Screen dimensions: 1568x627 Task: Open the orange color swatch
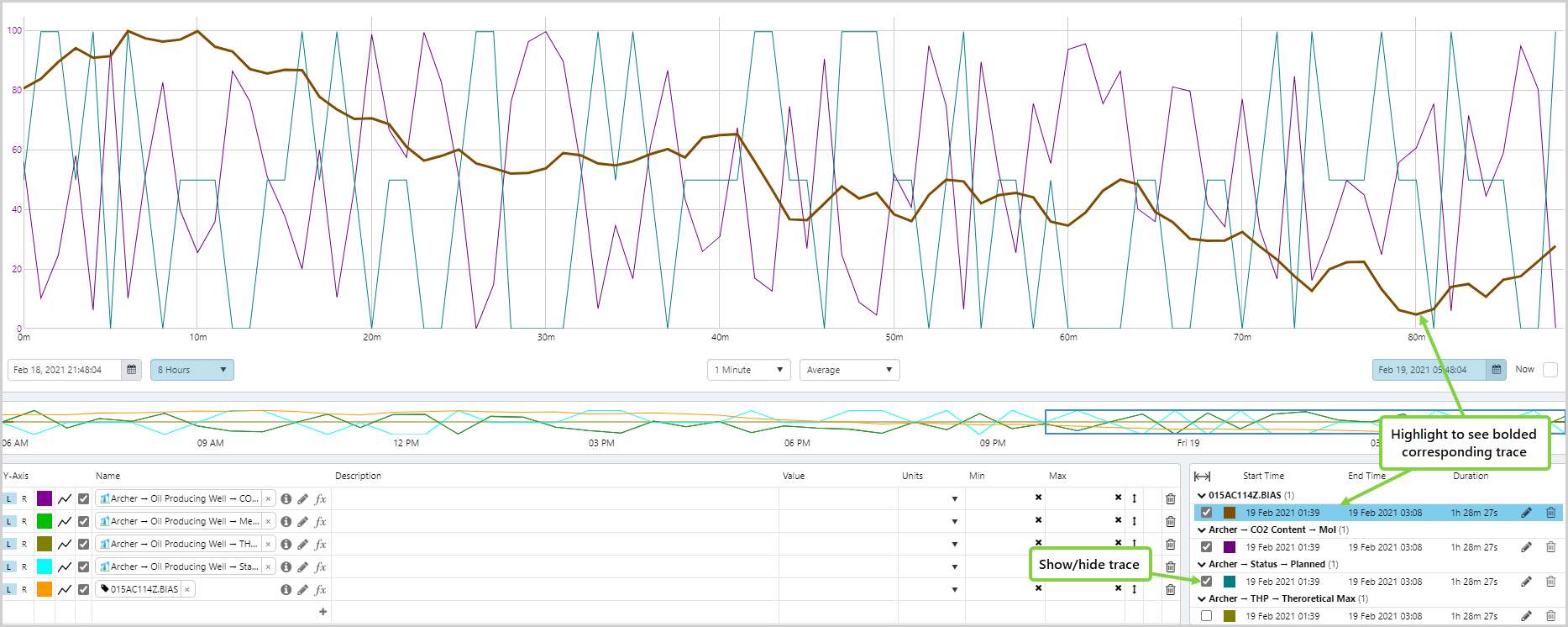point(45,589)
